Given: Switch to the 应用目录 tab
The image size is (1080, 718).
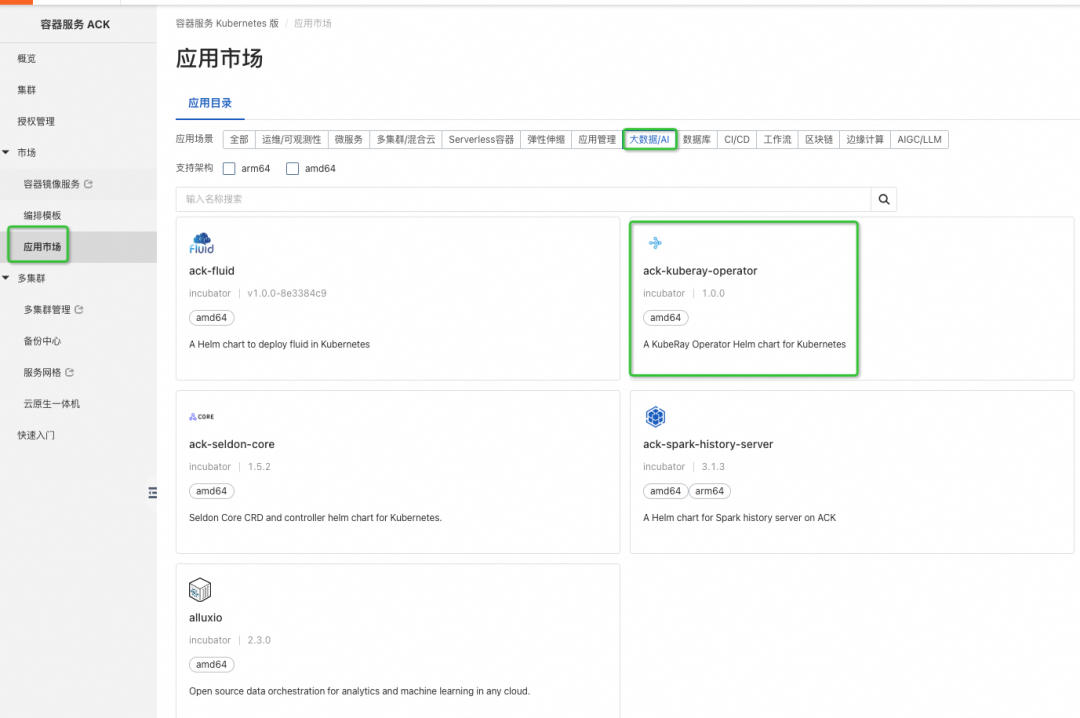Looking at the screenshot, I should pyautogui.click(x=210, y=103).
